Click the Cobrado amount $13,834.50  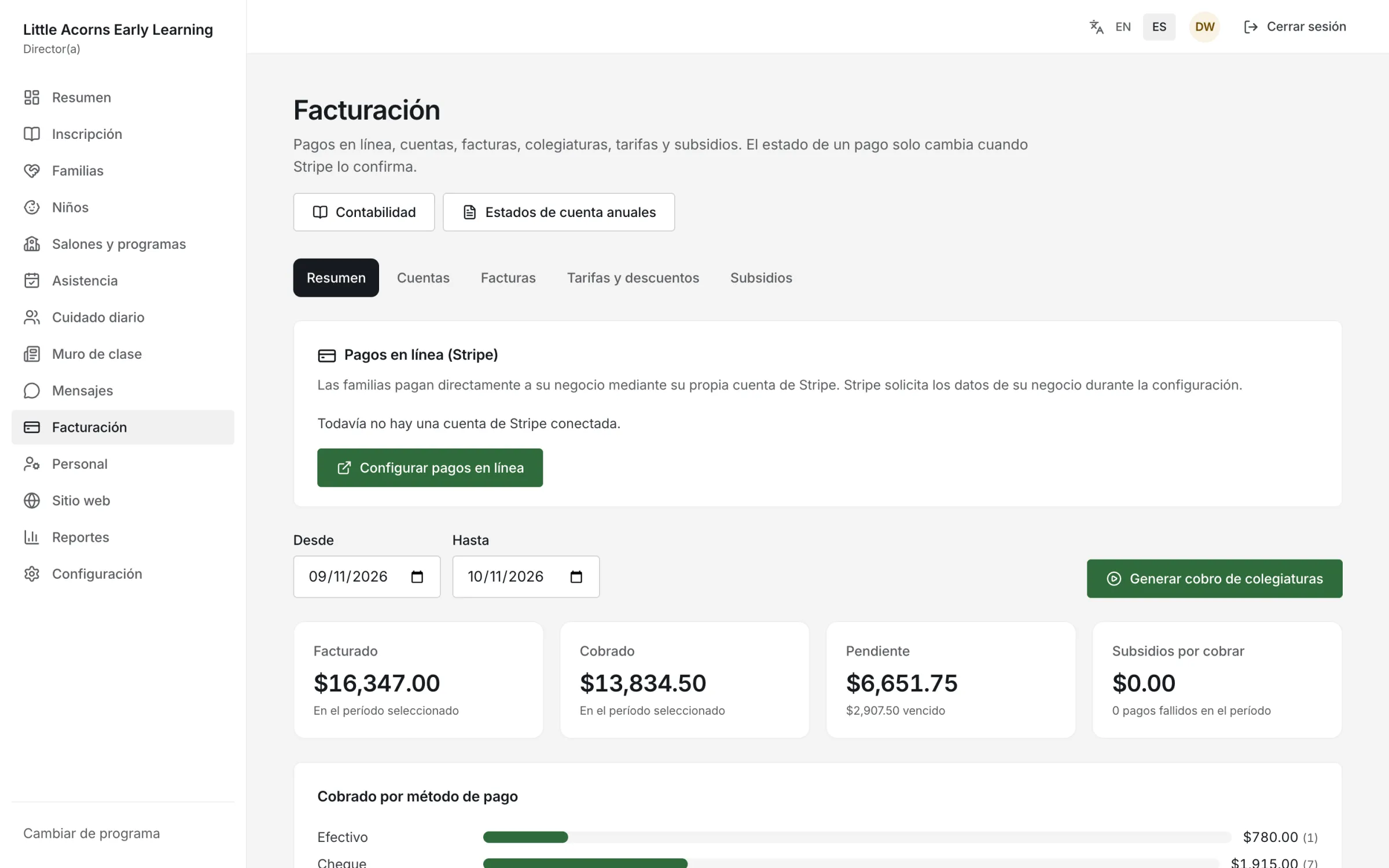[643, 683]
